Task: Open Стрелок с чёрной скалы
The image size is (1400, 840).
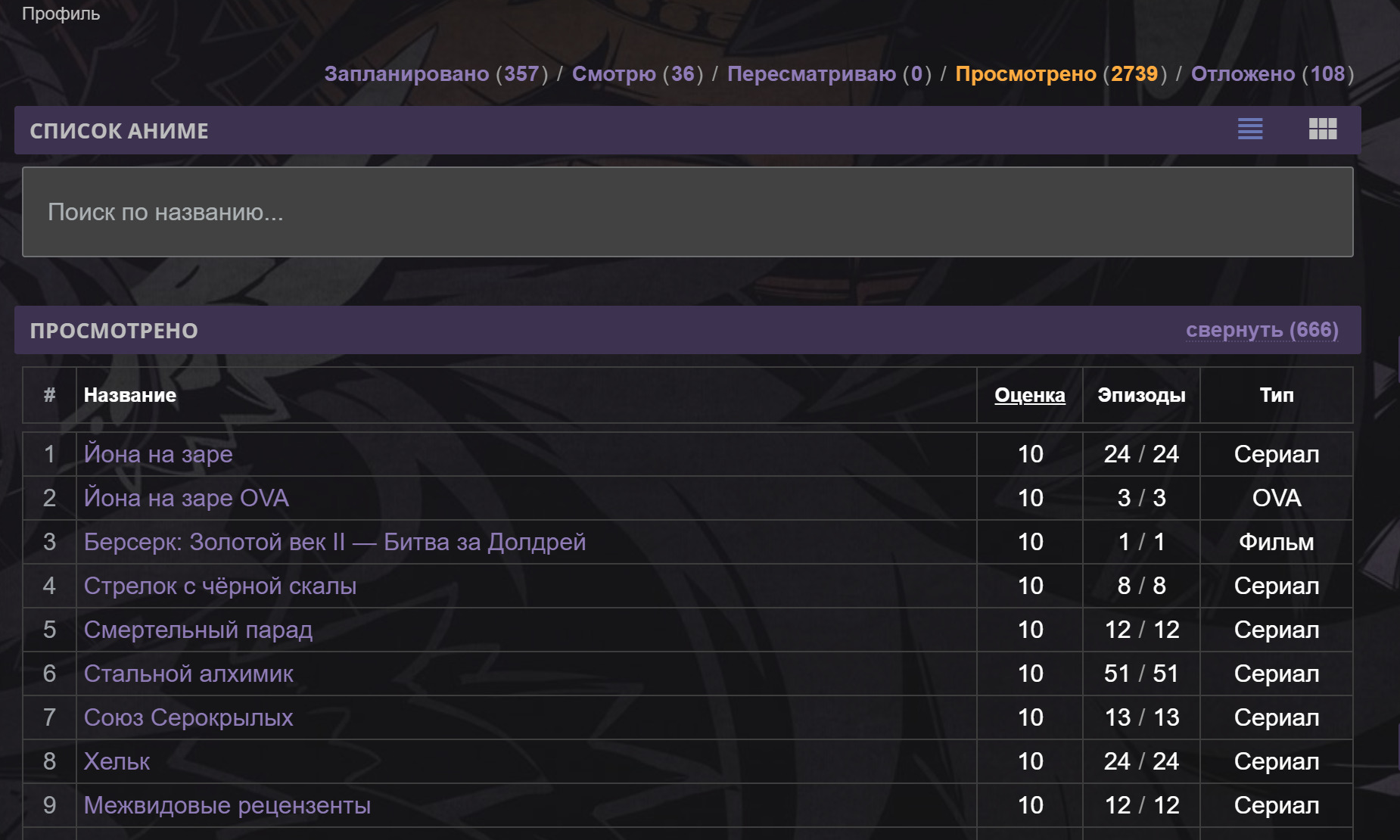Action: (219, 586)
